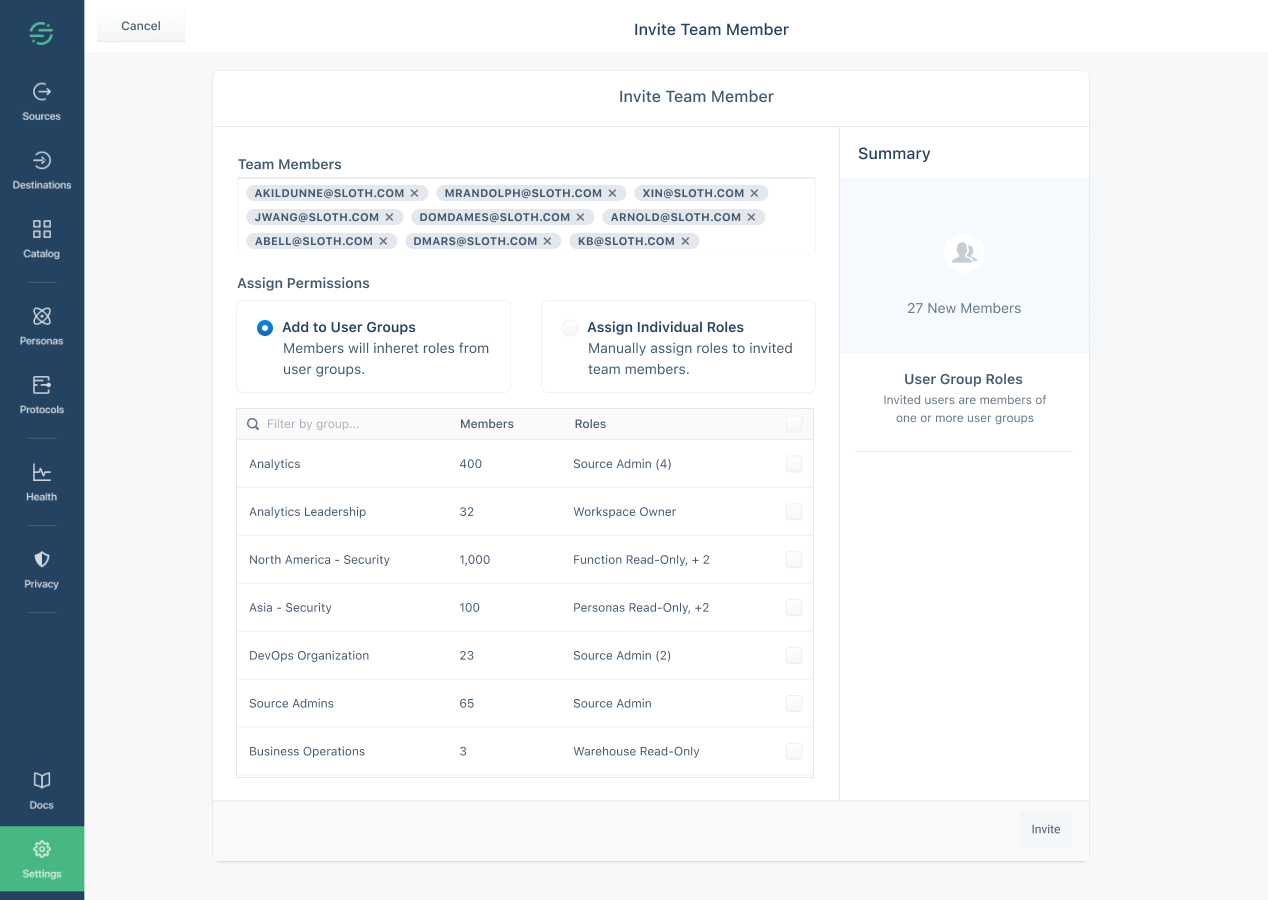The height and width of the screenshot is (900, 1268).
Task: Open Protocols in the sidebar
Action: tap(42, 396)
